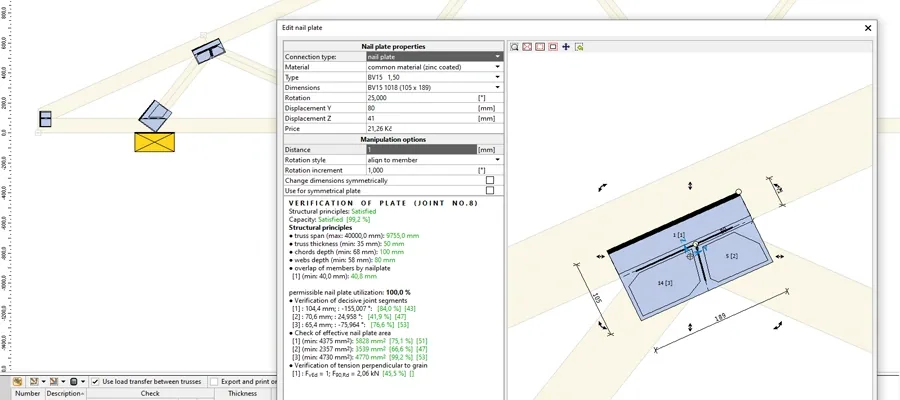Click the Price value 21,26 Kč
The width and height of the screenshot is (900, 400).
coord(380,129)
